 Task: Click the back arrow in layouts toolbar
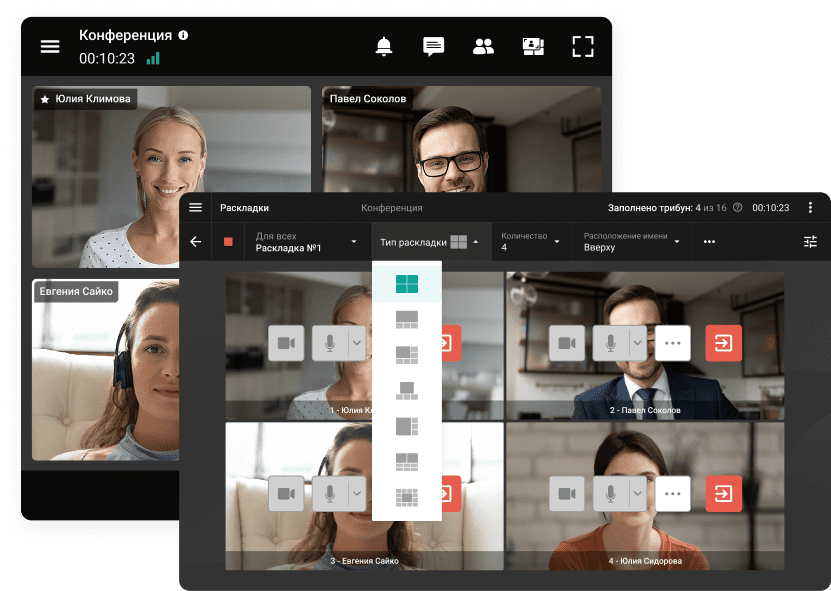(196, 242)
